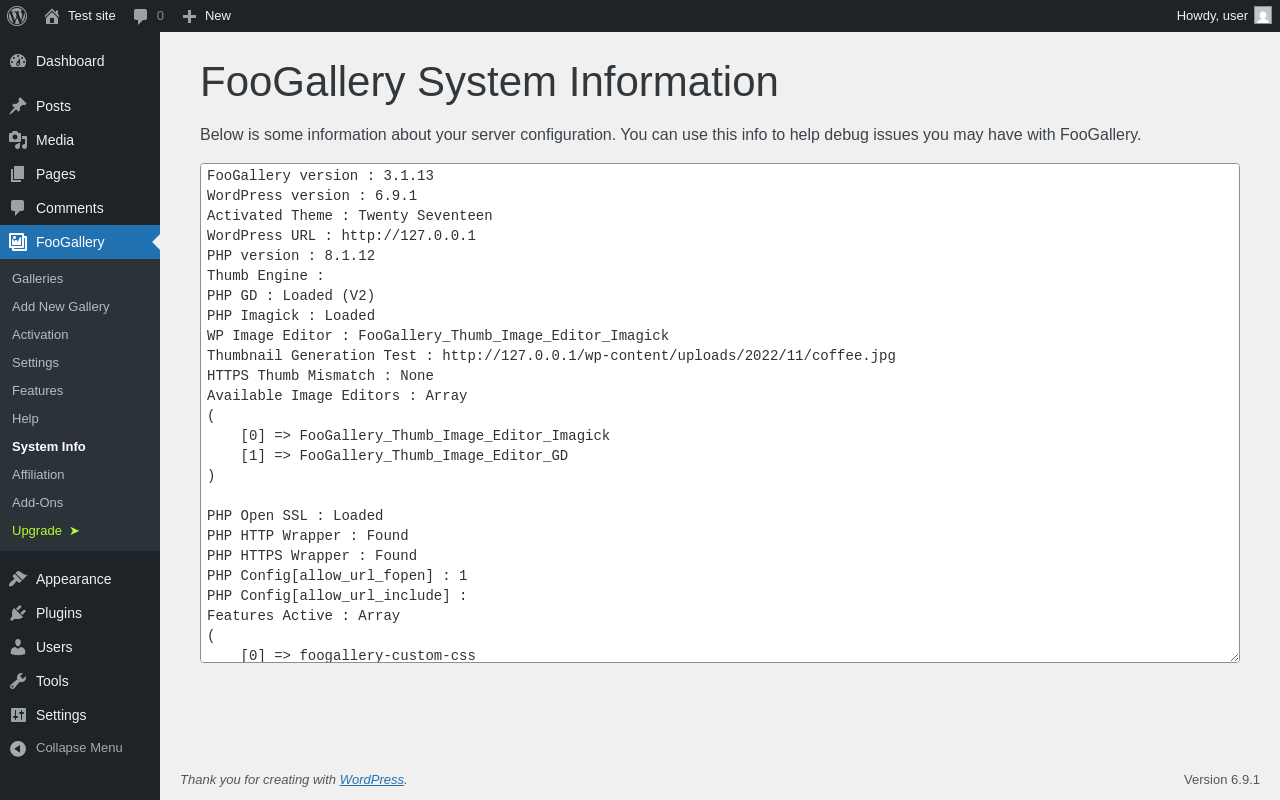1280x800 pixels.
Task: Click the PHP Open SSL : Loaded line
Action: (x=295, y=516)
